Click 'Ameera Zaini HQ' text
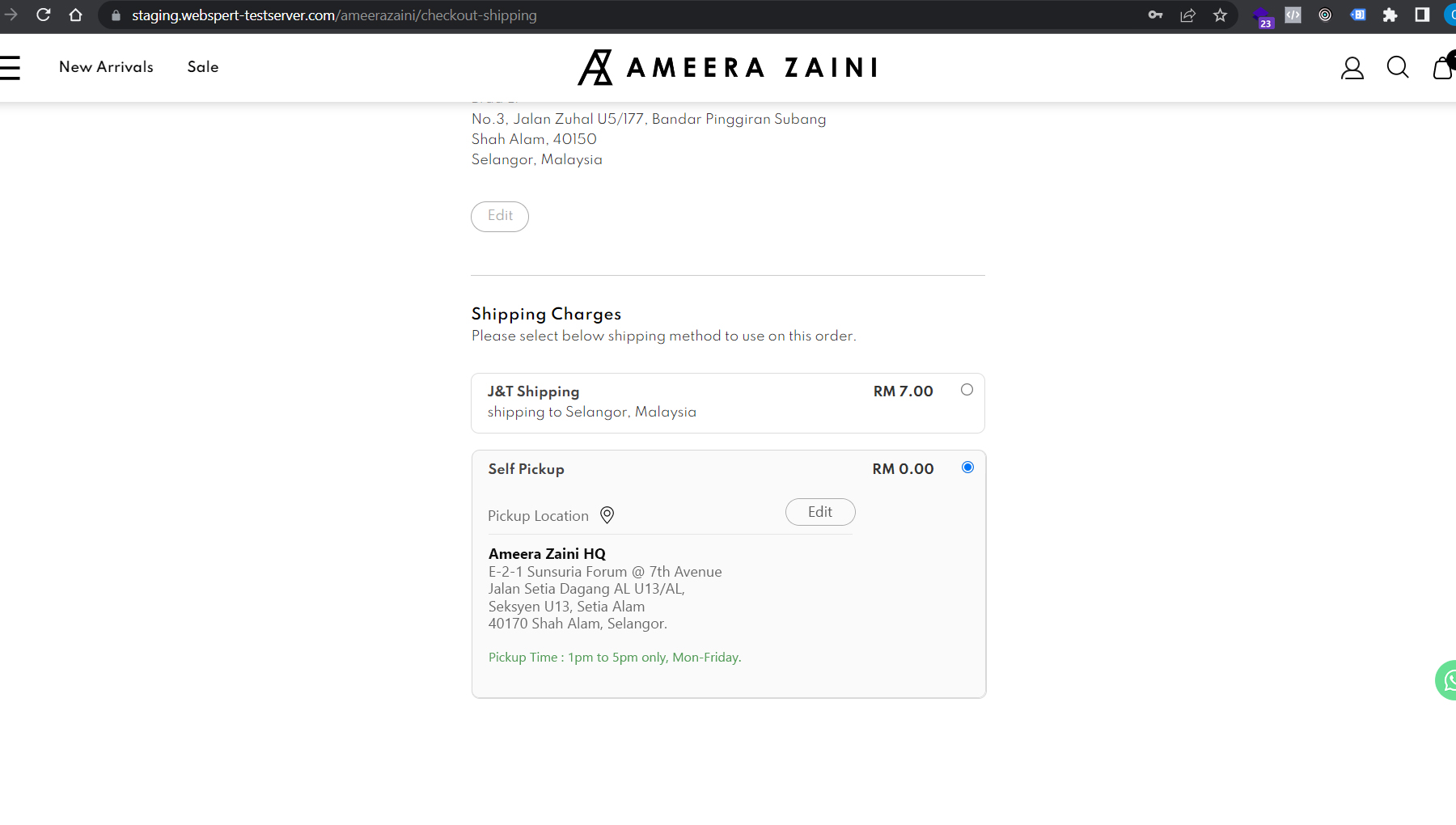Image resolution: width=1456 pixels, height=825 pixels. click(x=547, y=554)
